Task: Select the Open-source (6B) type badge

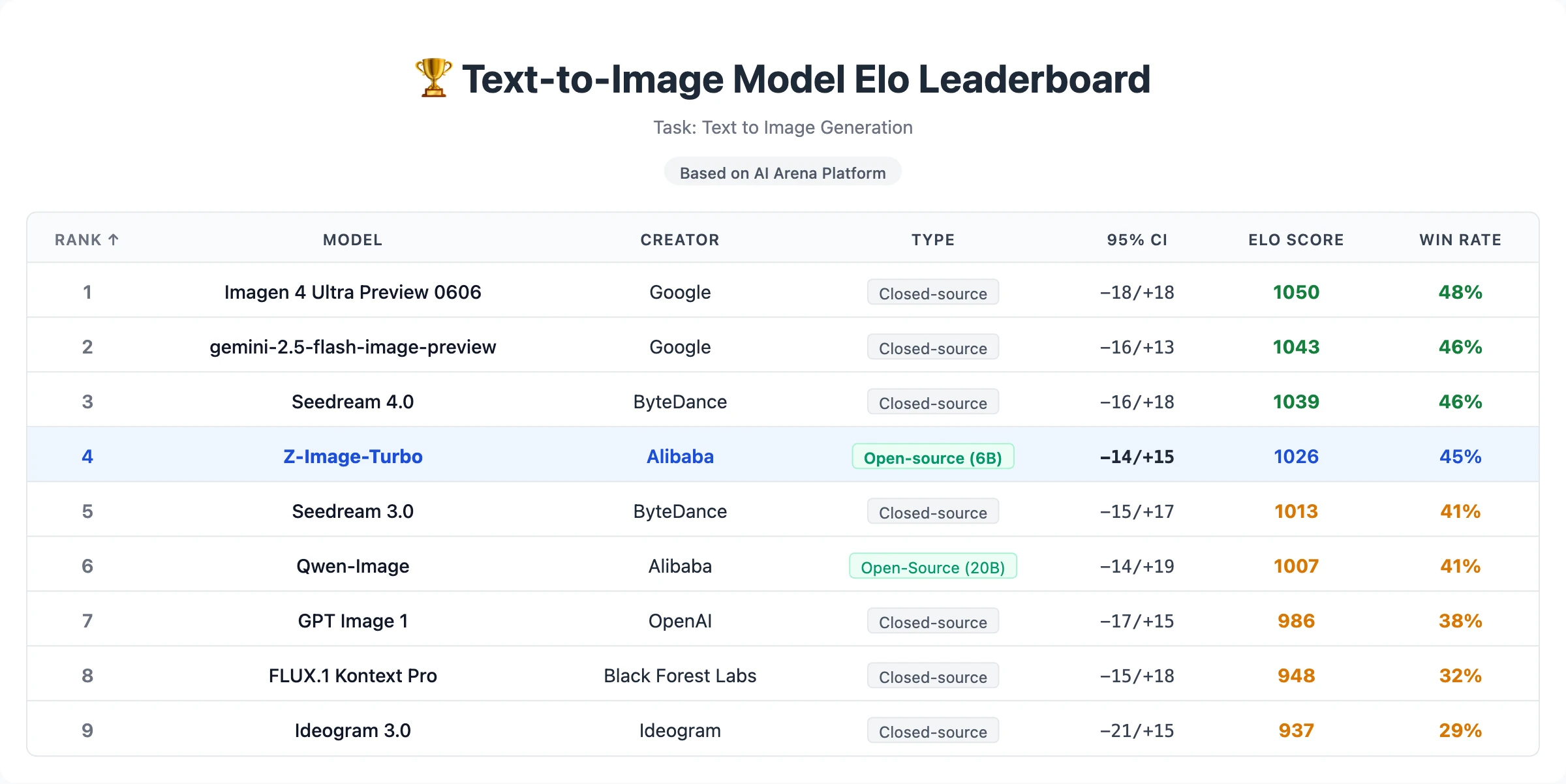Action: click(932, 457)
